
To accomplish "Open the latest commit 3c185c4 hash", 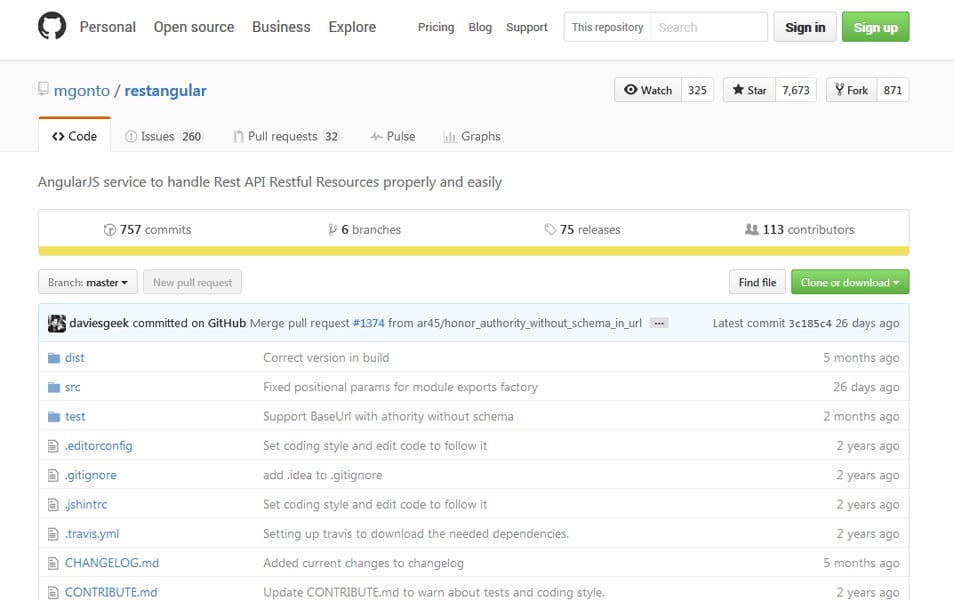I will tap(810, 324).
